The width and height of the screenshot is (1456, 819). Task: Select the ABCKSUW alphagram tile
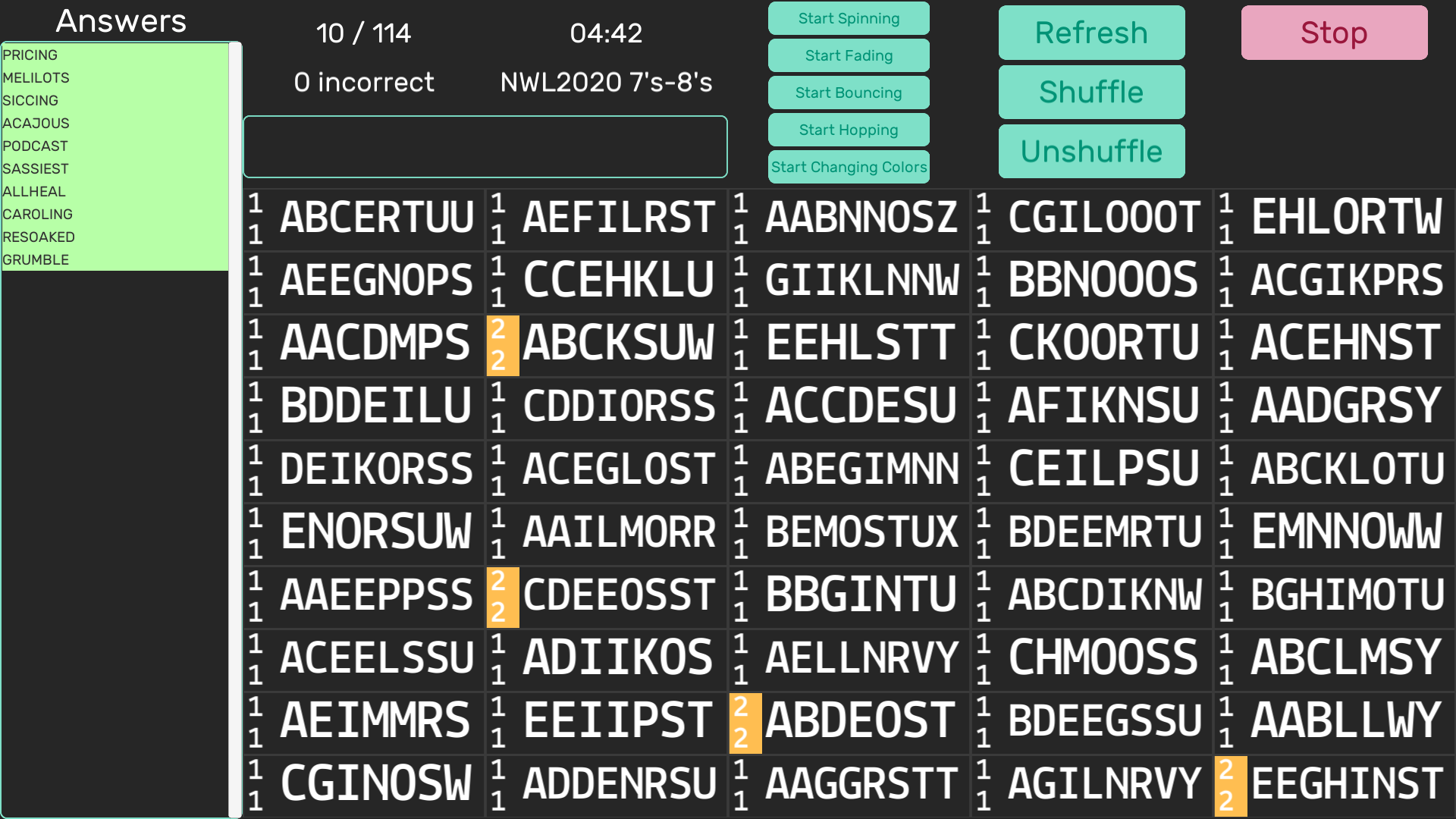click(x=618, y=344)
